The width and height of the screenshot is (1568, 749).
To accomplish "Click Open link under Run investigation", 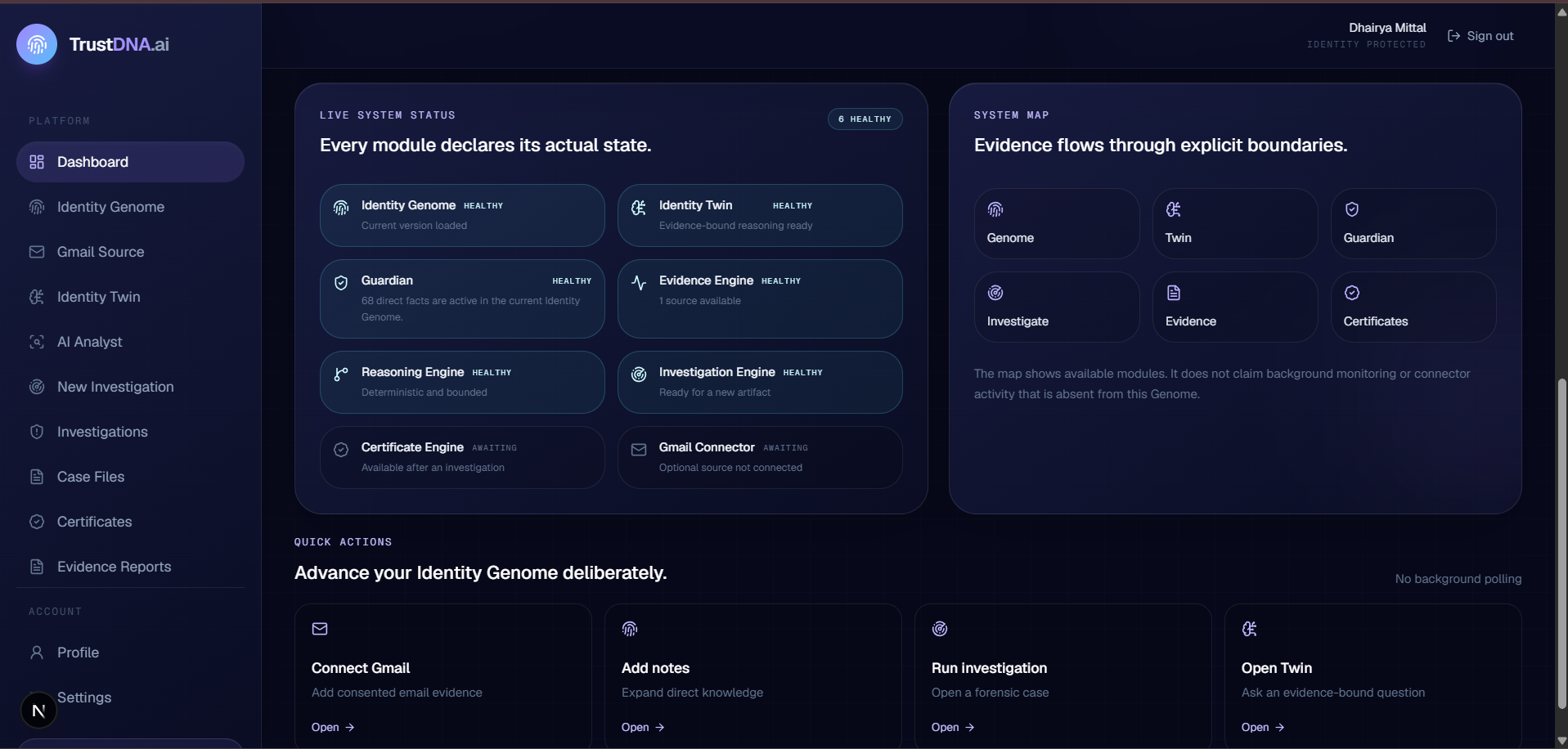I will 953,727.
